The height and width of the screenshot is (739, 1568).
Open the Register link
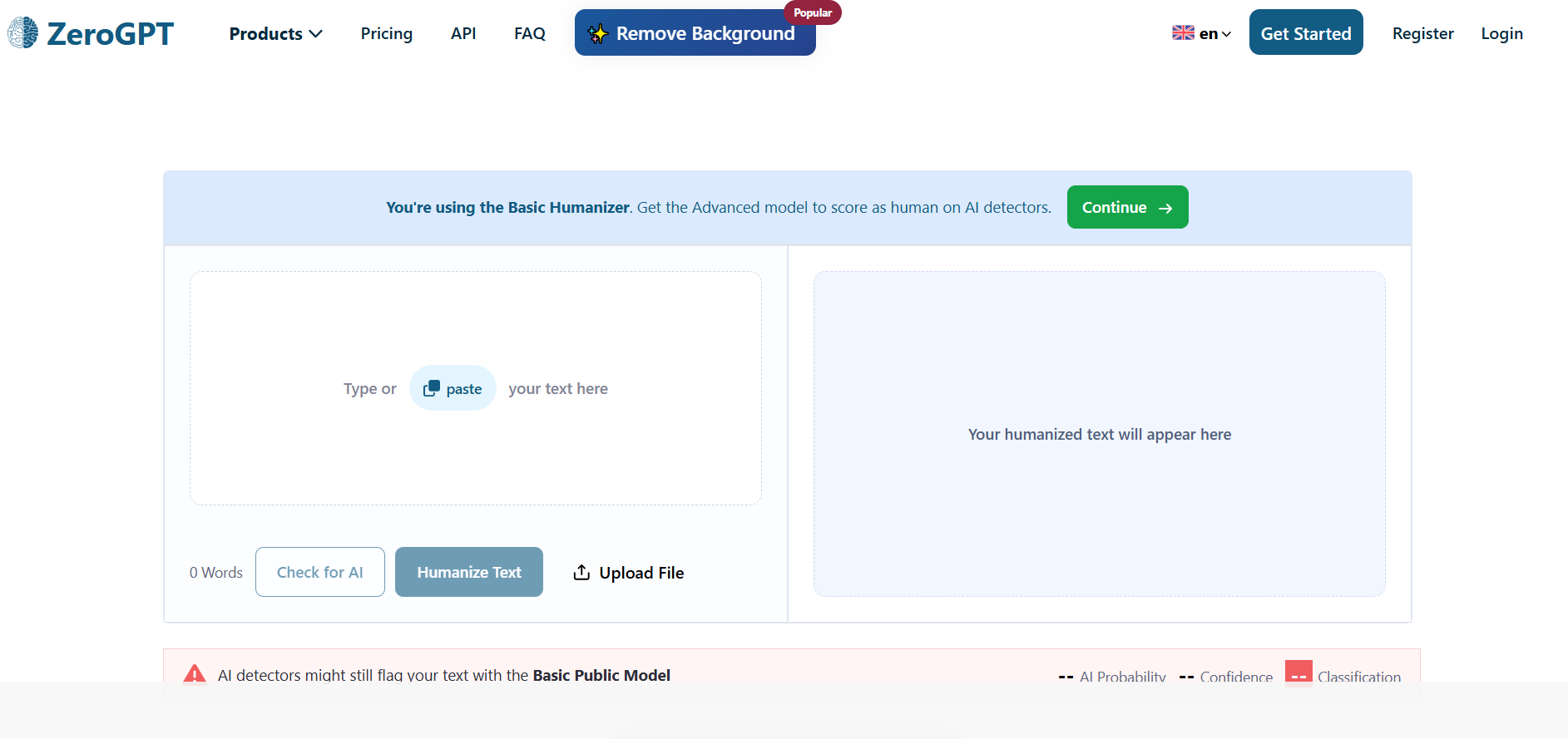click(1423, 33)
